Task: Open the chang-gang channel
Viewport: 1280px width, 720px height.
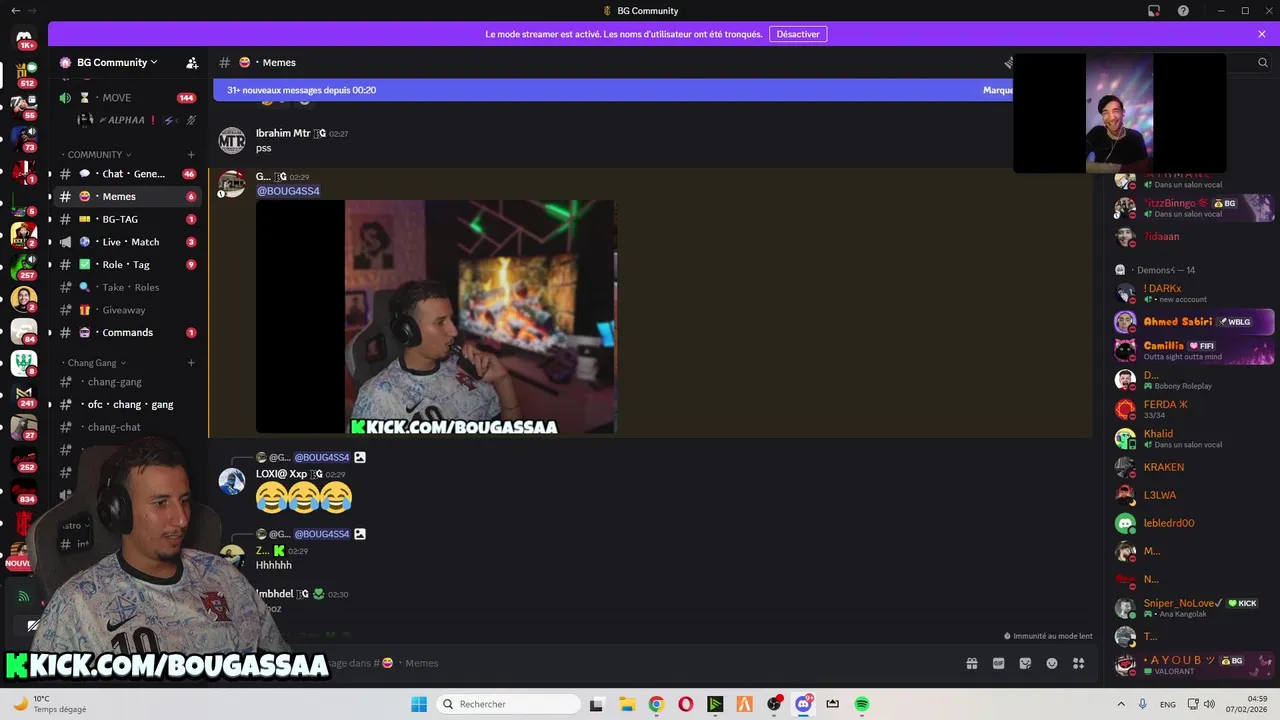Action: coord(127,382)
